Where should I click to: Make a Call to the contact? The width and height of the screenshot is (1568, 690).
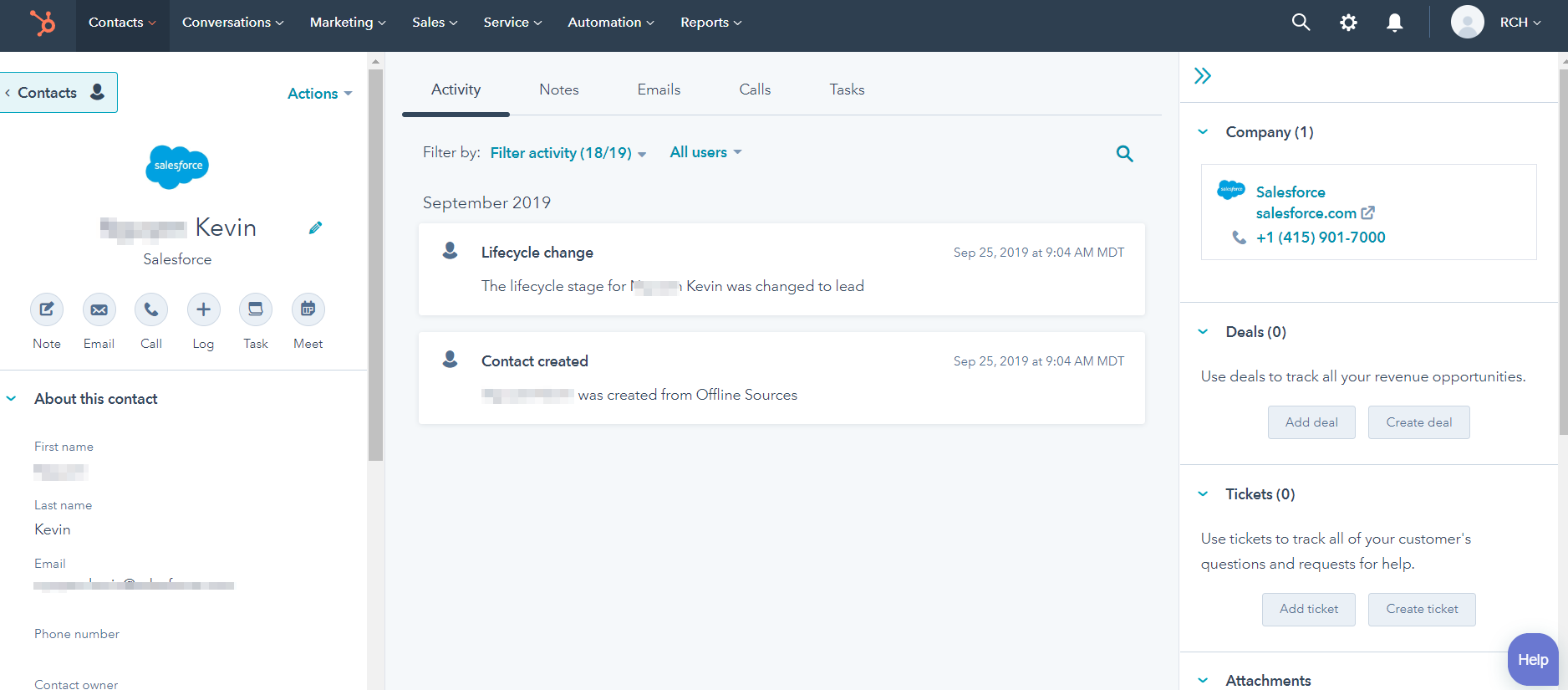pos(151,309)
